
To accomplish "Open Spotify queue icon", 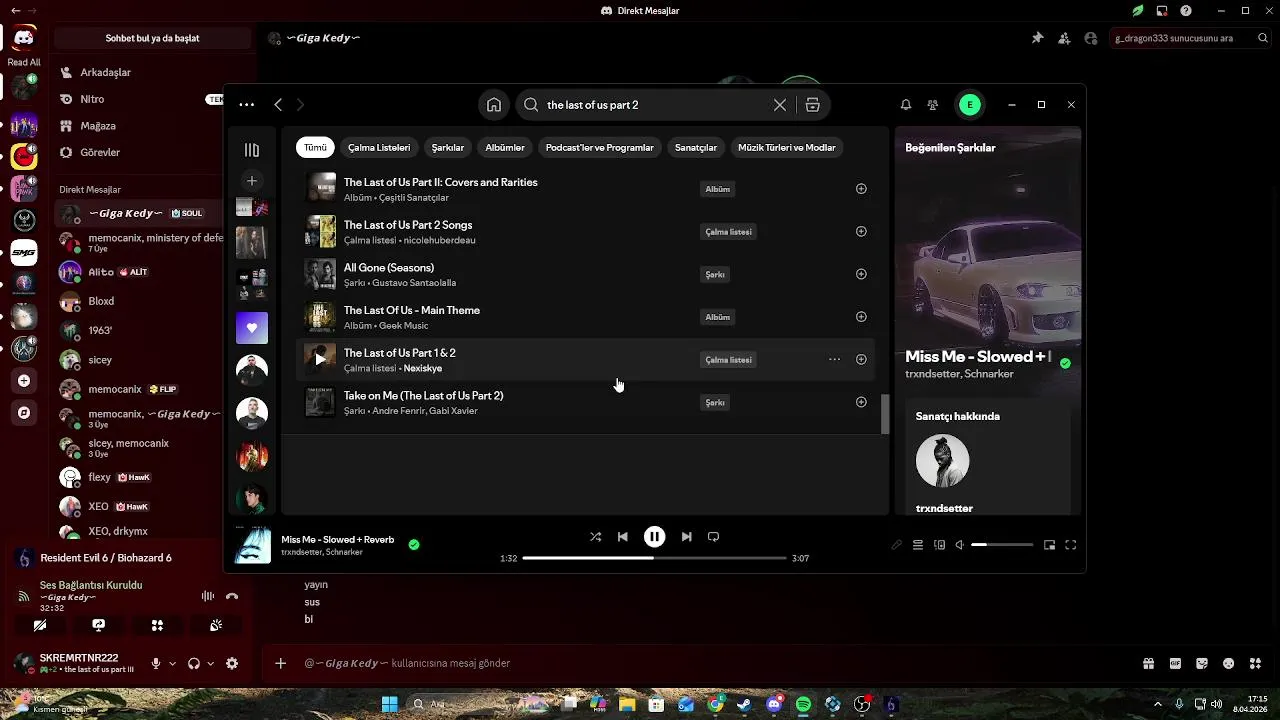I will 918,545.
